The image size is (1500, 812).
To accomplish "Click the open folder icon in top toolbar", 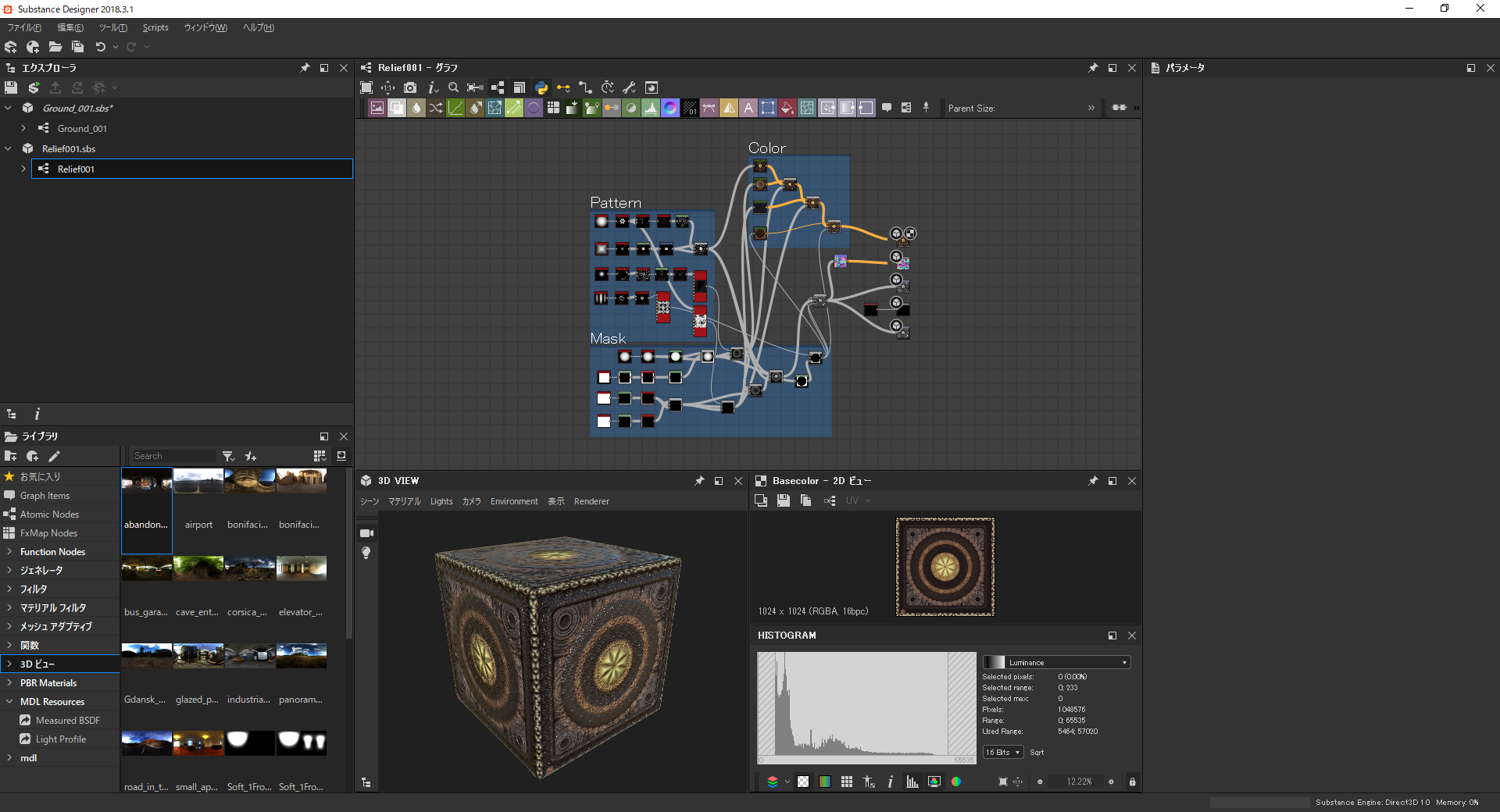I will [55, 47].
